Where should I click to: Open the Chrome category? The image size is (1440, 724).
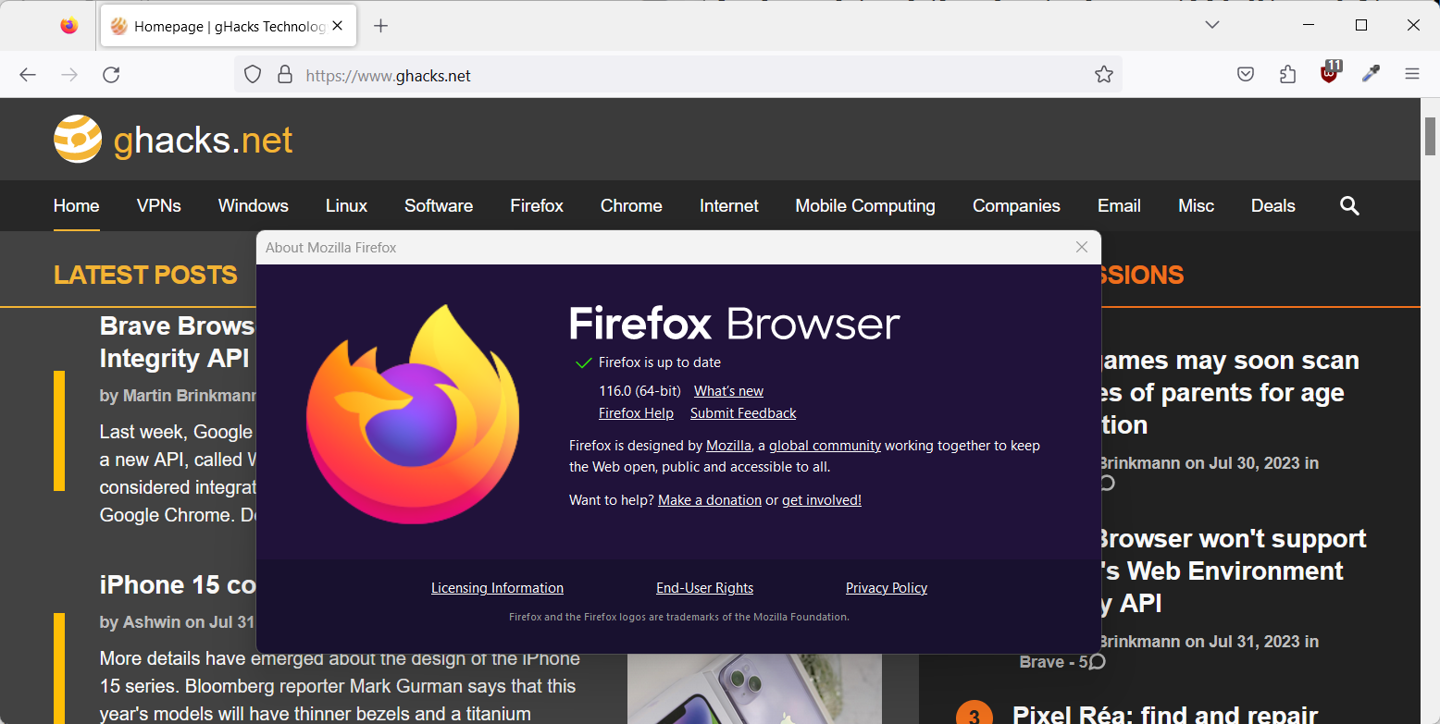tap(631, 206)
